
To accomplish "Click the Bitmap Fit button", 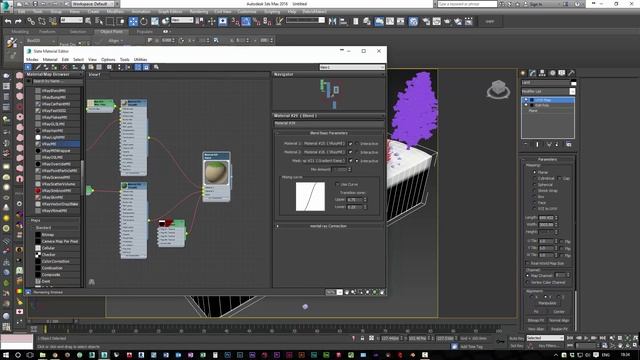I will 536,320.
